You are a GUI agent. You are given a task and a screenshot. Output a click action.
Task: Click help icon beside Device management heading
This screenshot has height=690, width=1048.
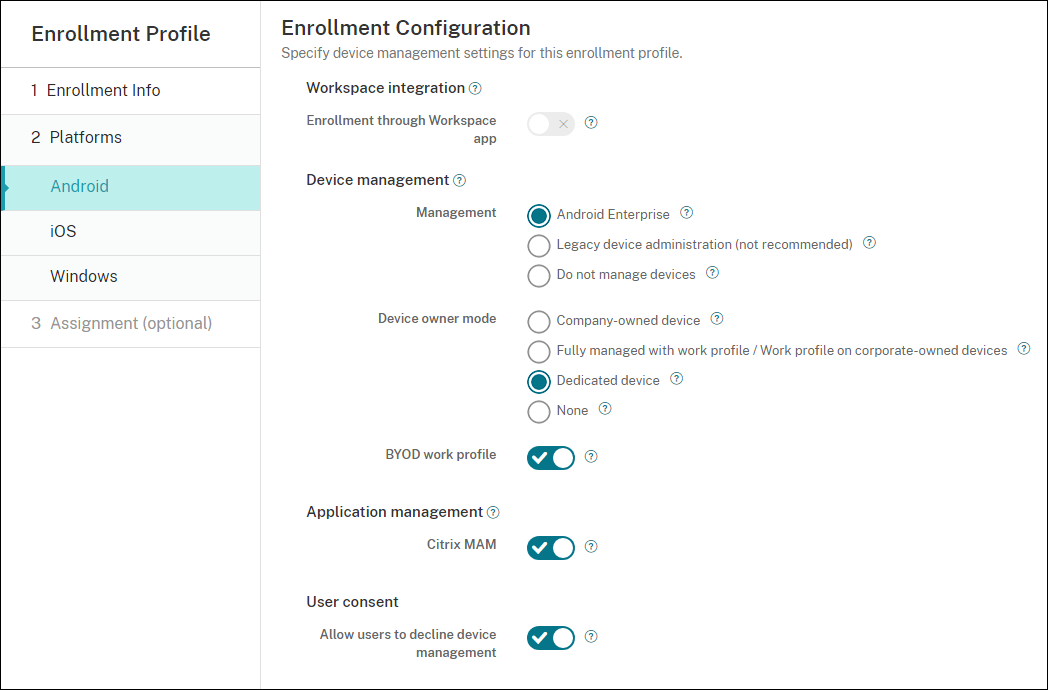pyautogui.click(x=459, y=181)
